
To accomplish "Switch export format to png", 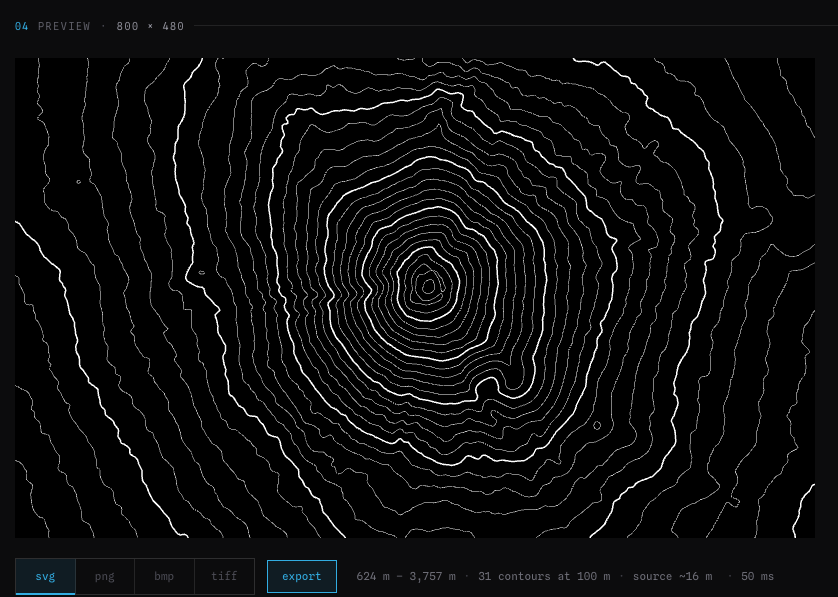I will click(x=105, y=576).
